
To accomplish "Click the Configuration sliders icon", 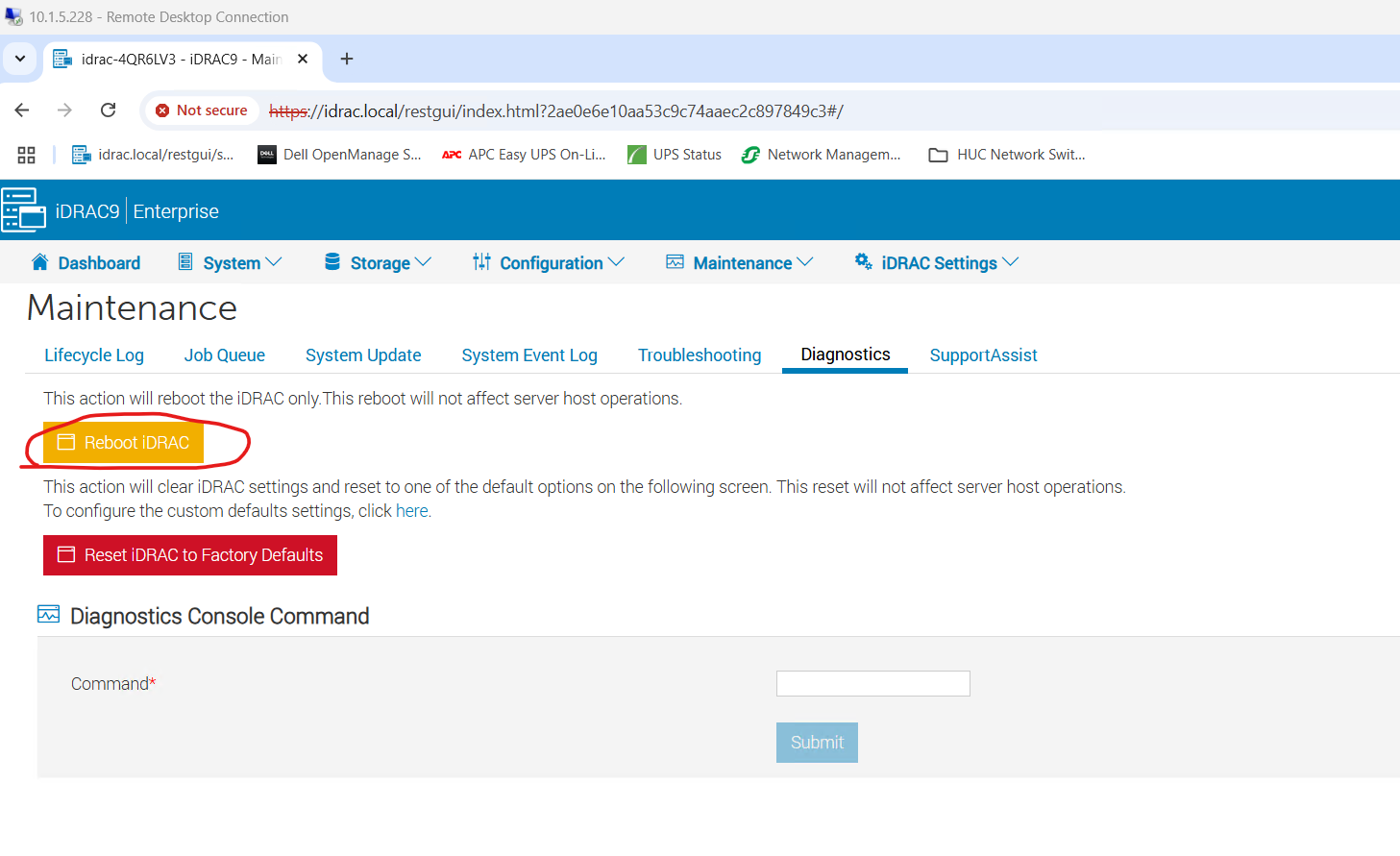I will click(x=481, y=261).
